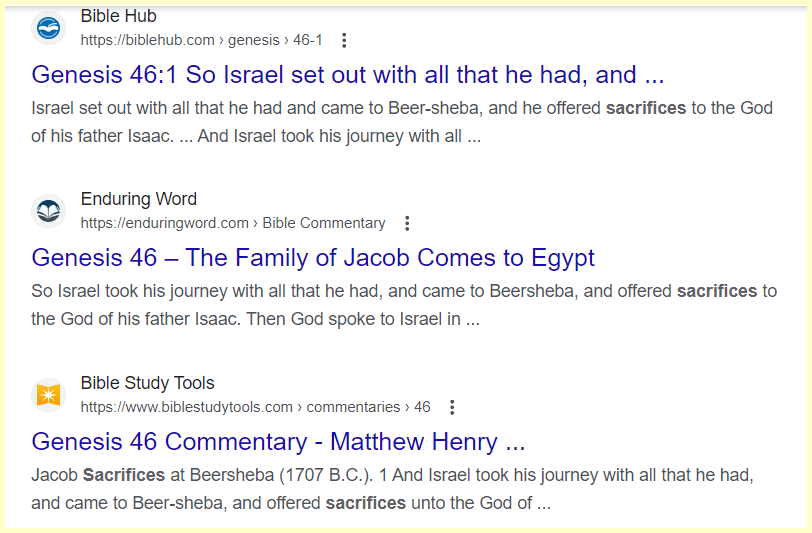Click the Enduring Word site name
This screenshot has width=812, height=533.
138,199
